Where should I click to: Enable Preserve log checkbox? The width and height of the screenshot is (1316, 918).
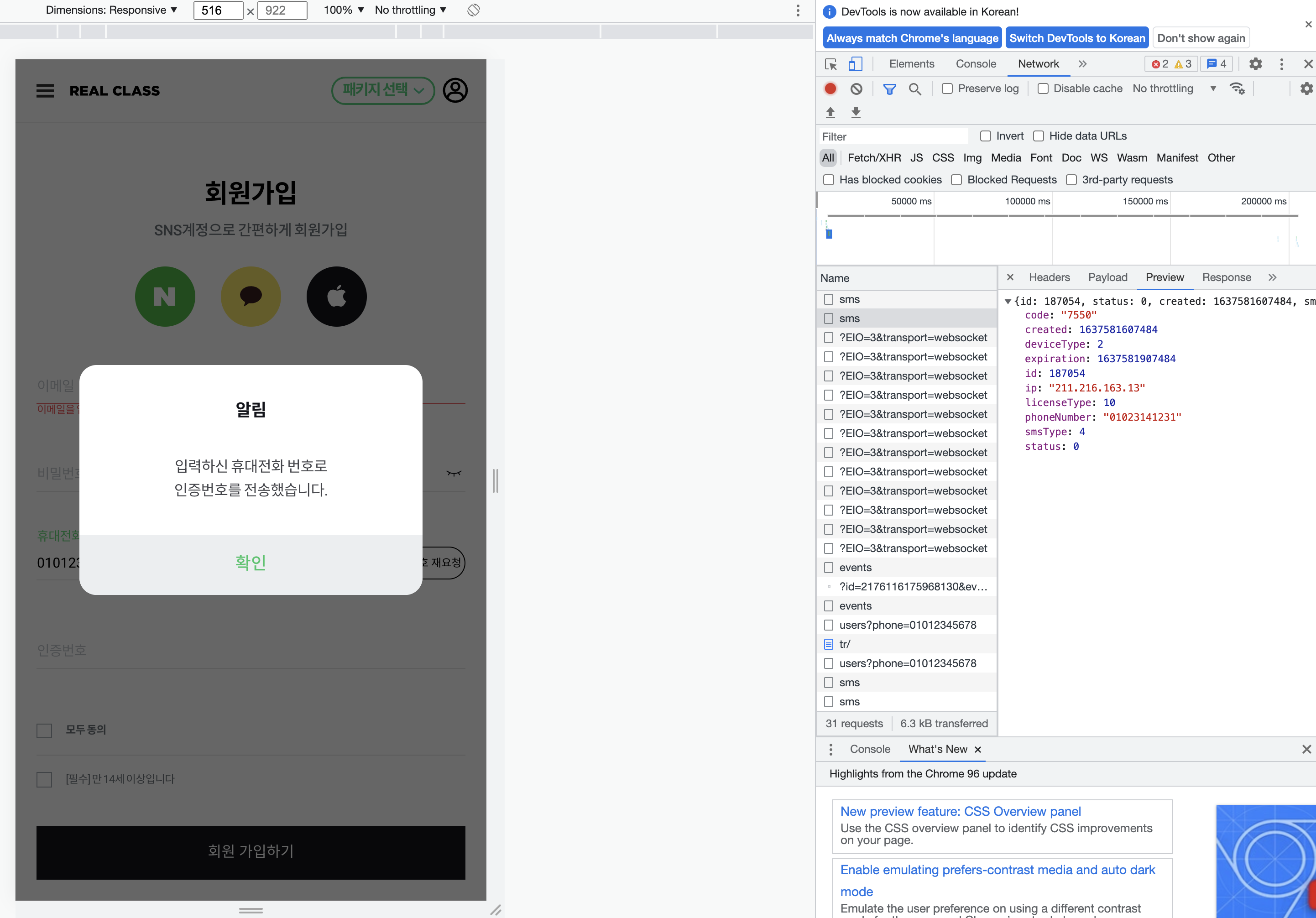point(947,89)
